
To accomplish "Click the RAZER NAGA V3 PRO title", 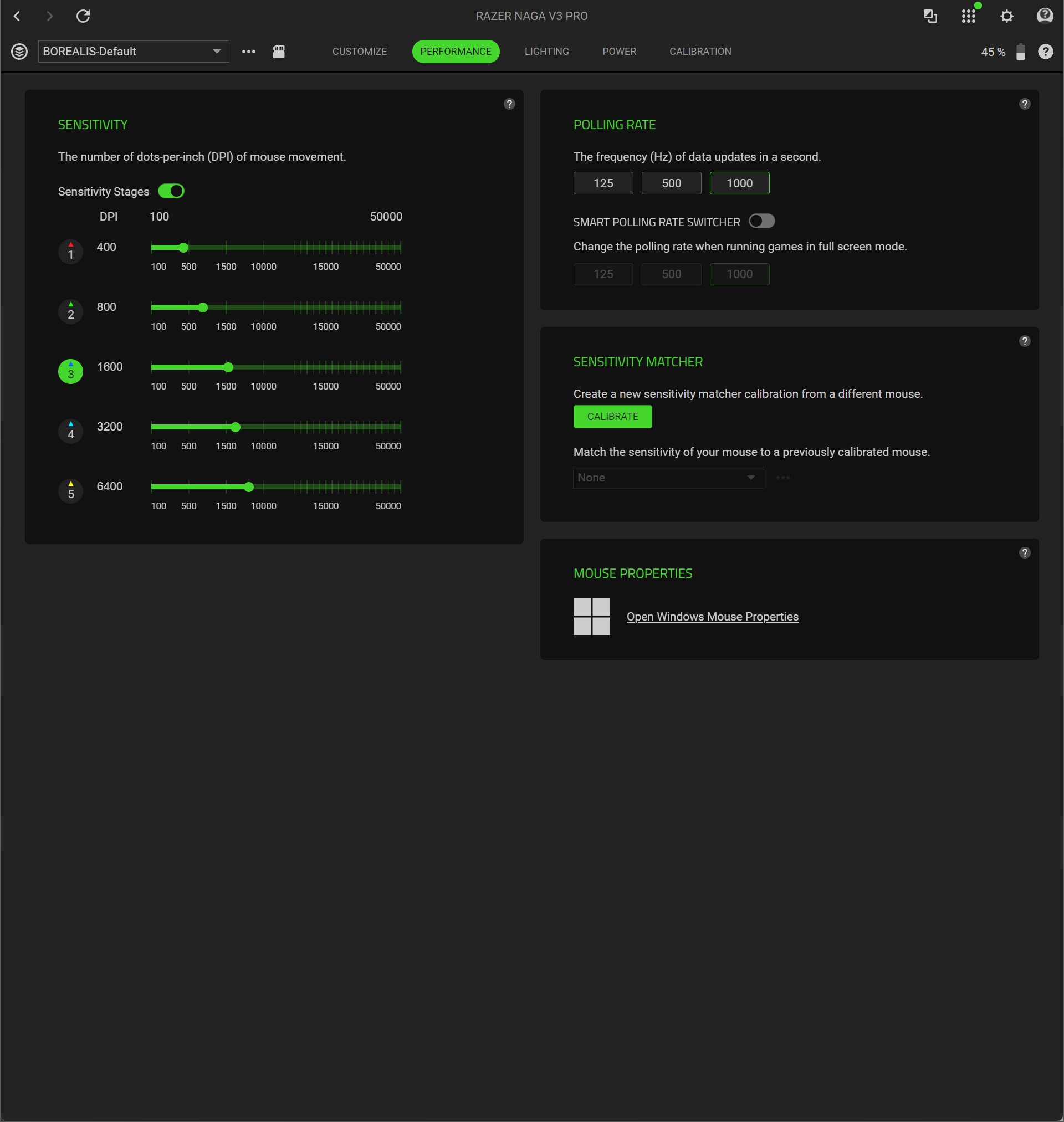I will pyautogui.click(x=531, y=16).
